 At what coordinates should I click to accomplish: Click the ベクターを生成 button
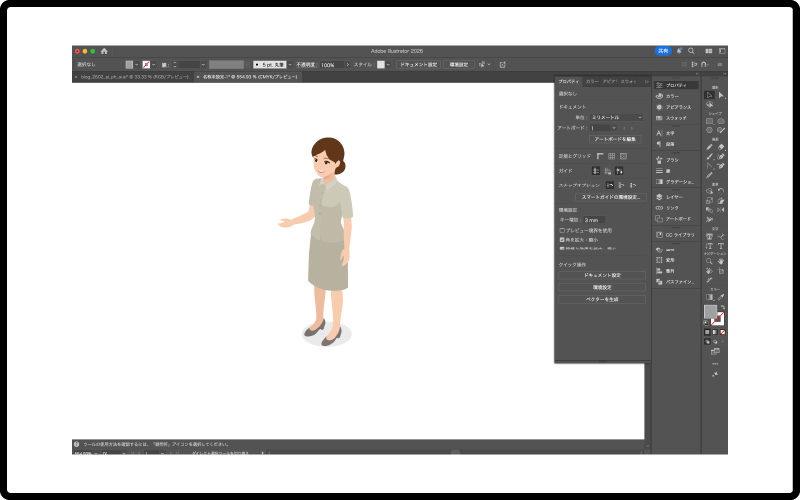[601, 299]
